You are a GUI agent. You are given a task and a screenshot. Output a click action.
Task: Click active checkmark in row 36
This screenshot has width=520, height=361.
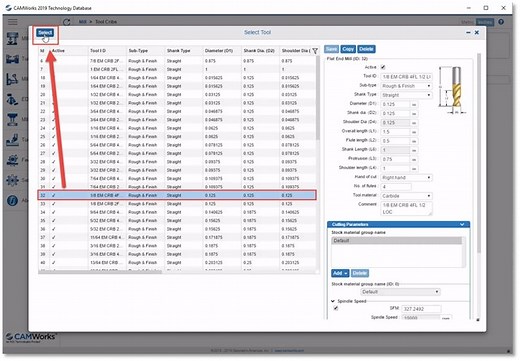pos(54,229)
